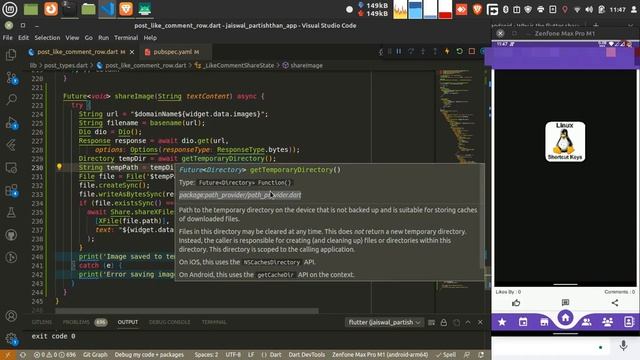
Task: Open file manager from the taskbar
Action: pos(88,9)
